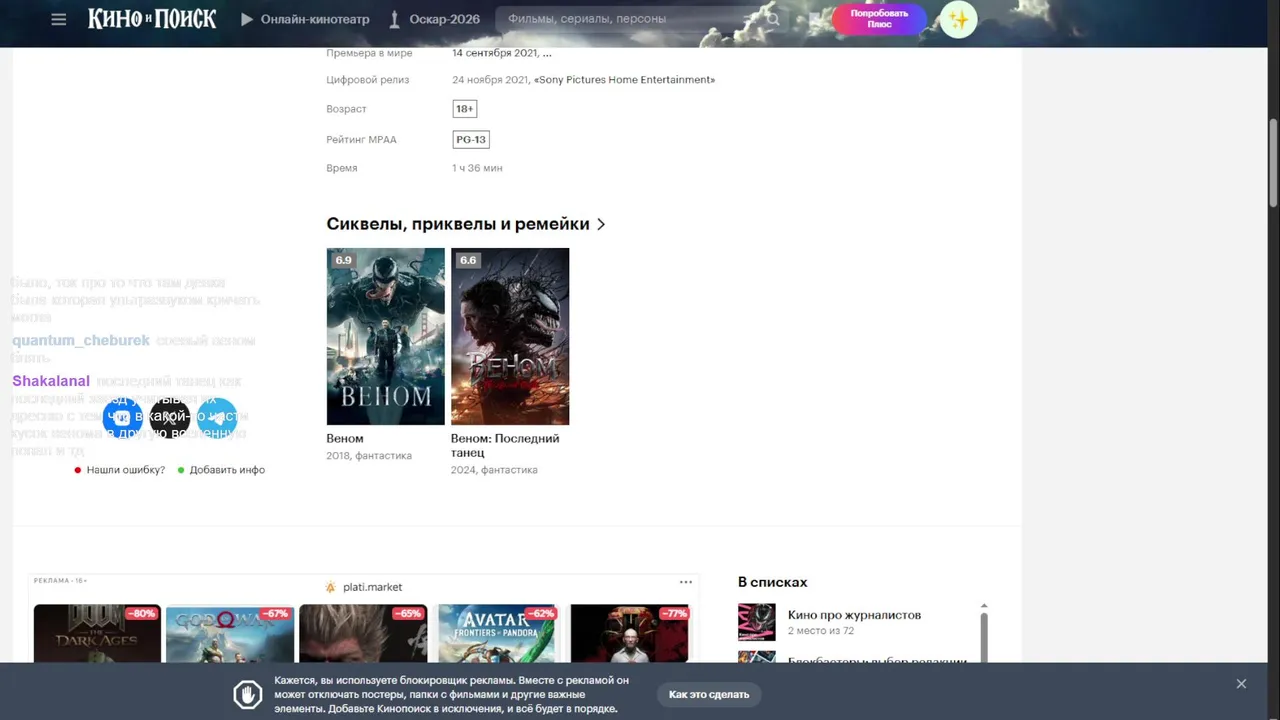The width and height of the screenshot is (1280, 720).
Task: Click the quantum_cheburek chat username
Action: [x=81, y=341]
